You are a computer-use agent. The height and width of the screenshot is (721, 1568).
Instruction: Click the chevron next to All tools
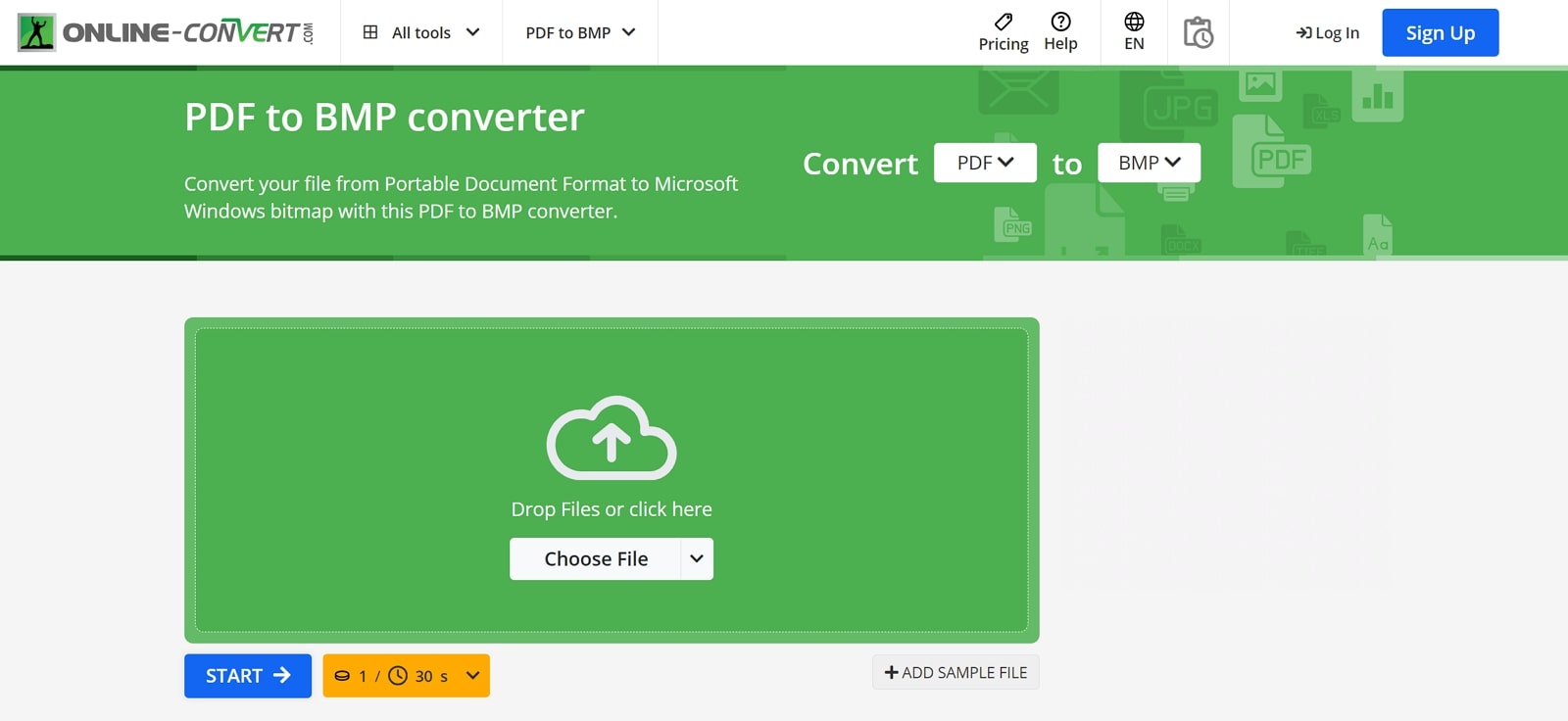472,32
